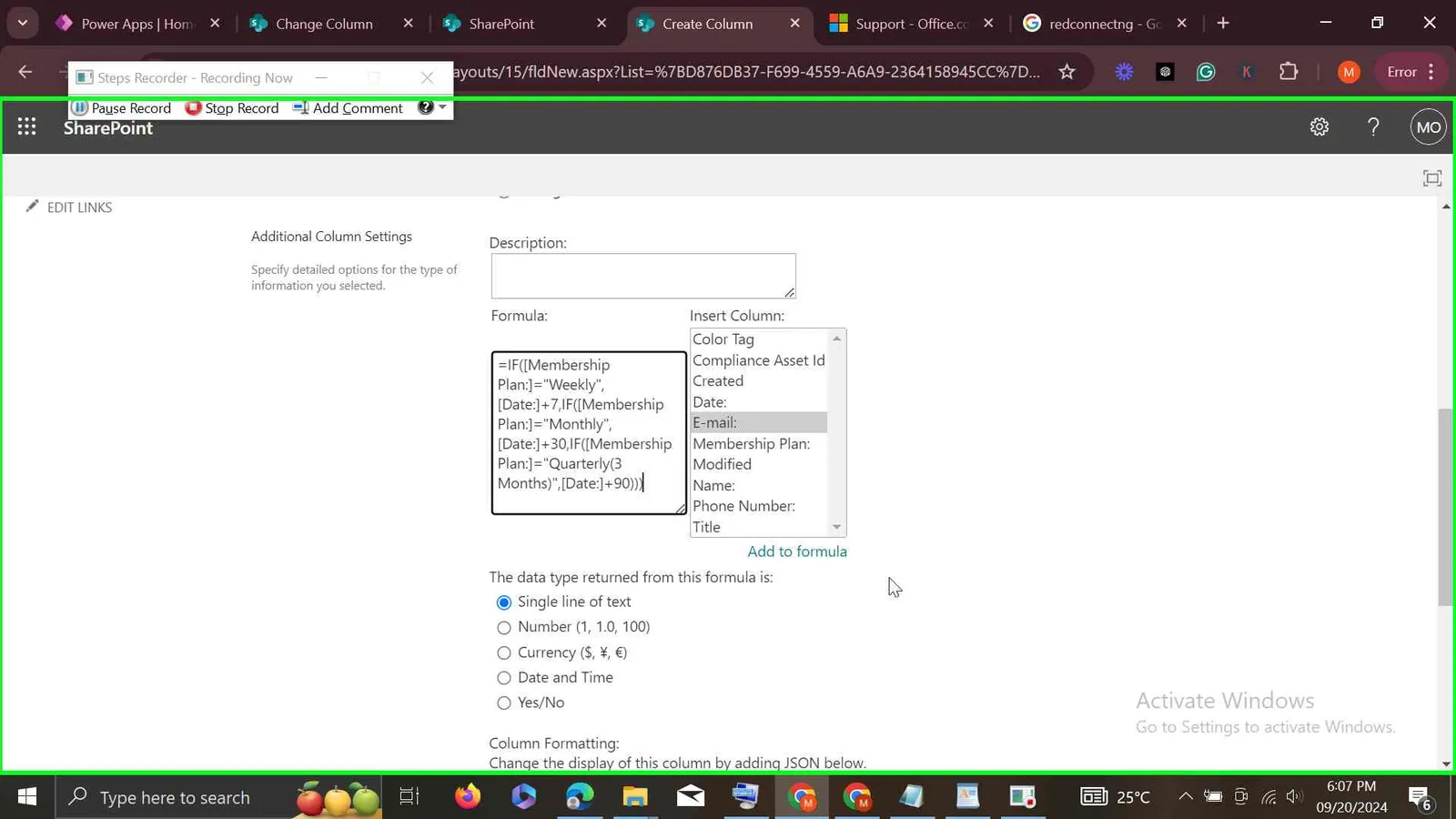Click Stop Record in Steps Recorder
The height and width of the screenshot is (819, 1456).
(x=232, y=107)
